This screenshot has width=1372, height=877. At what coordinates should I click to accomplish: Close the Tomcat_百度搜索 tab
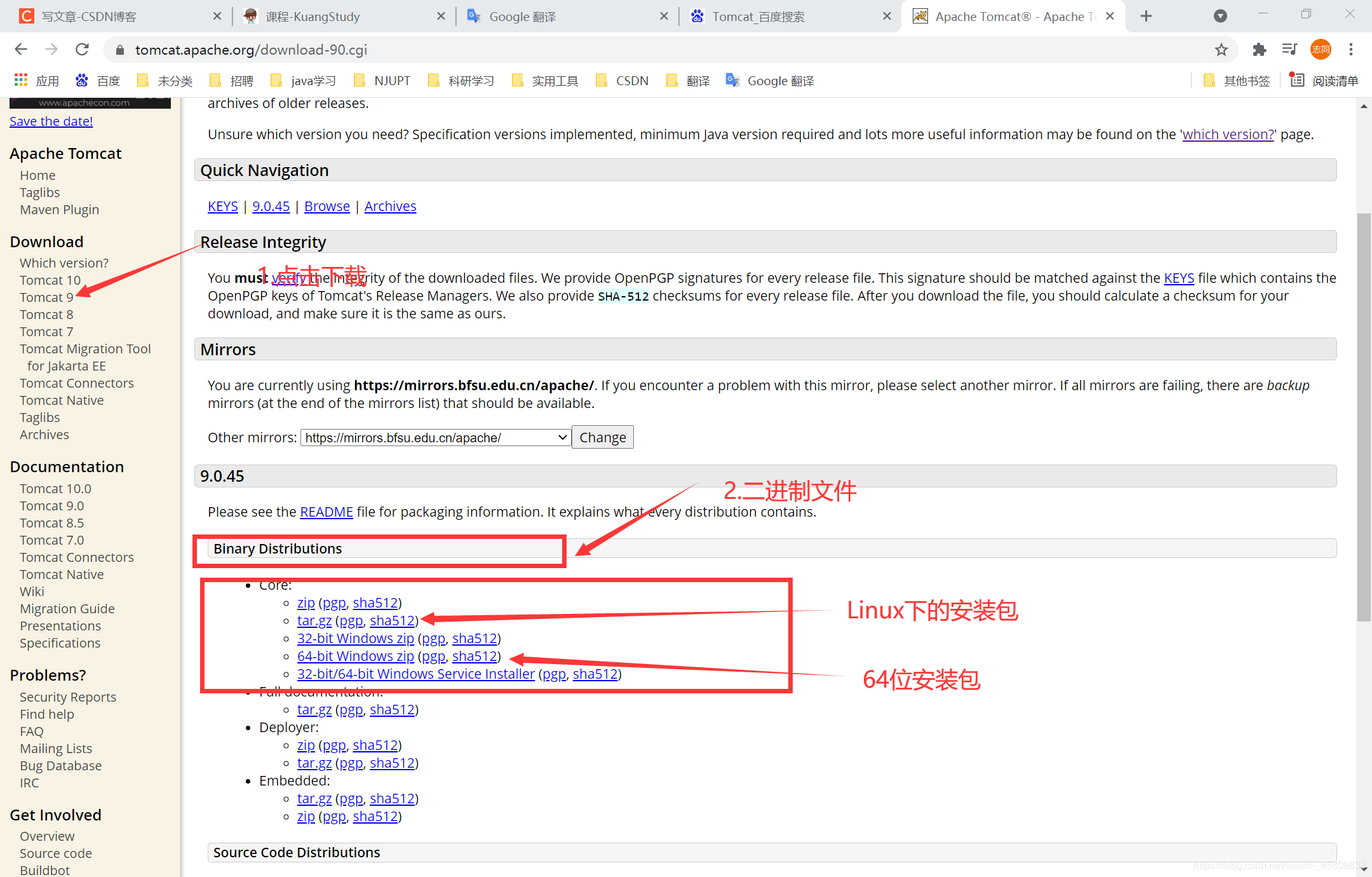point(887,17)
